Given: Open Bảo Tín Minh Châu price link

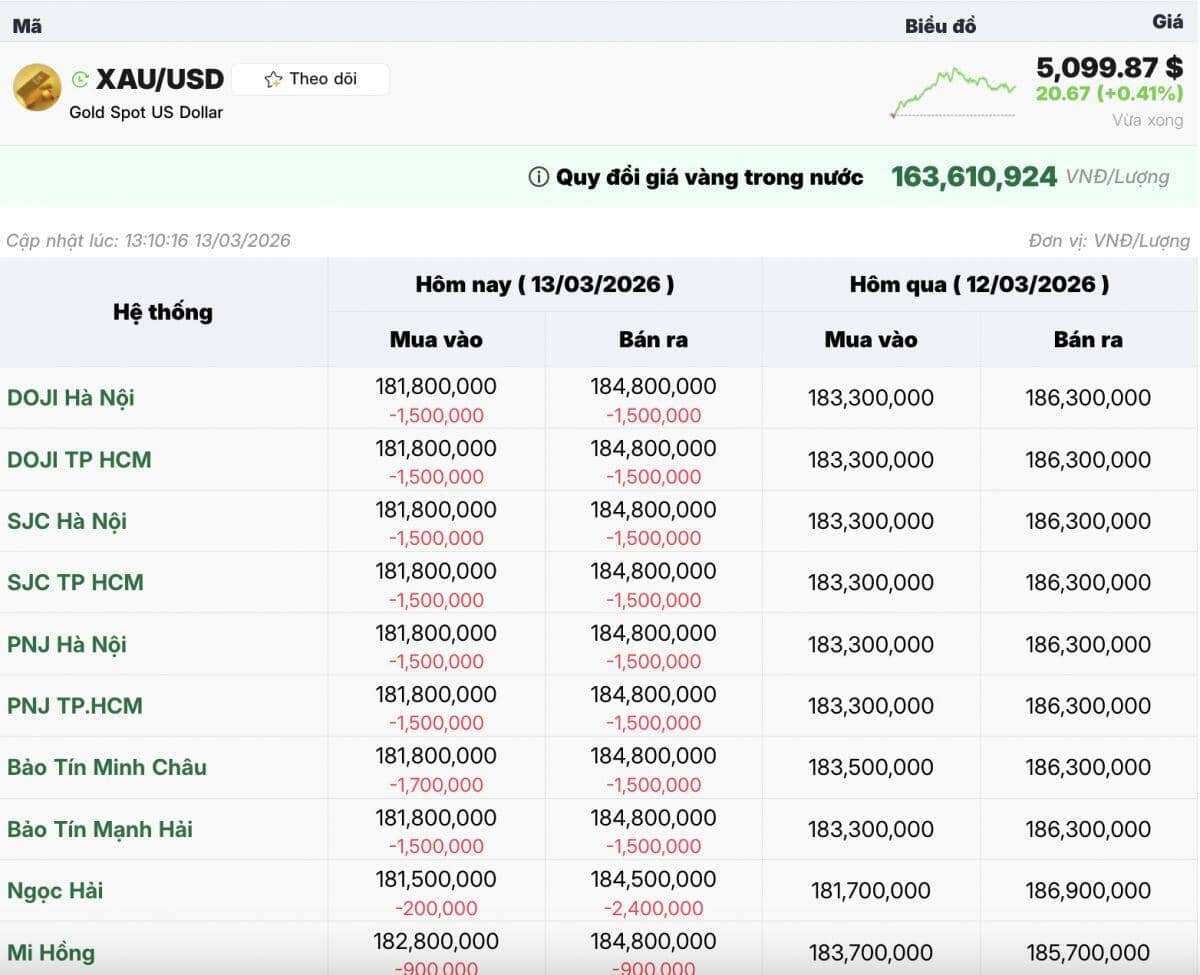Looking at the screenshot, I should (107, 767).
